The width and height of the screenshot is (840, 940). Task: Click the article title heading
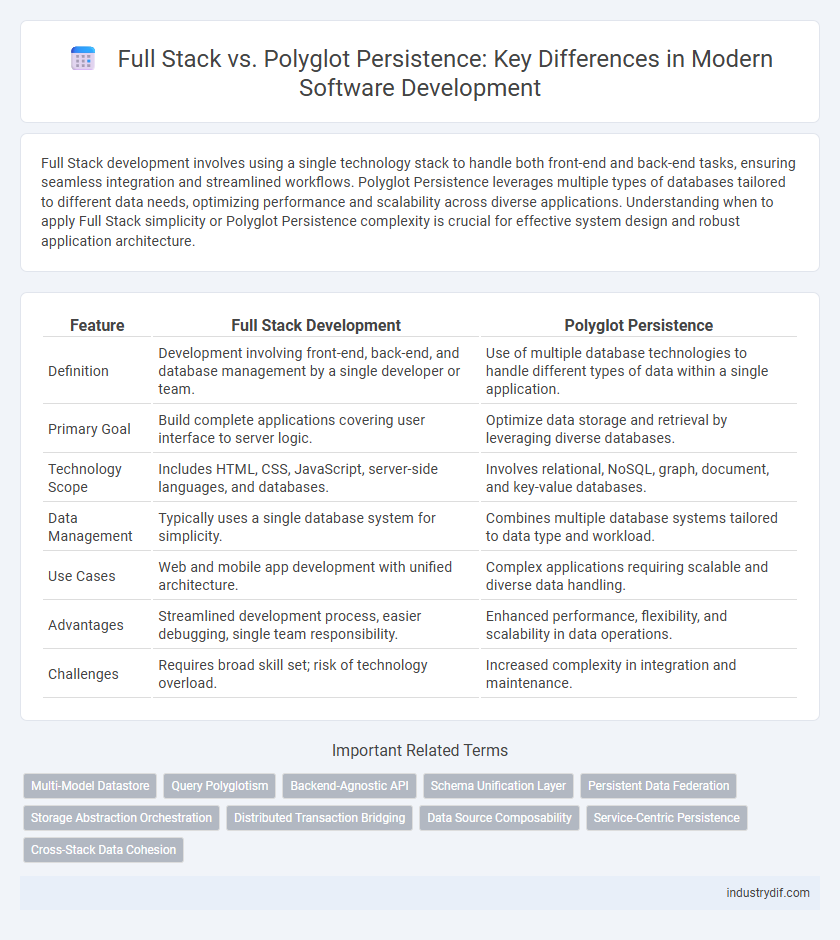tap(444, 73)
